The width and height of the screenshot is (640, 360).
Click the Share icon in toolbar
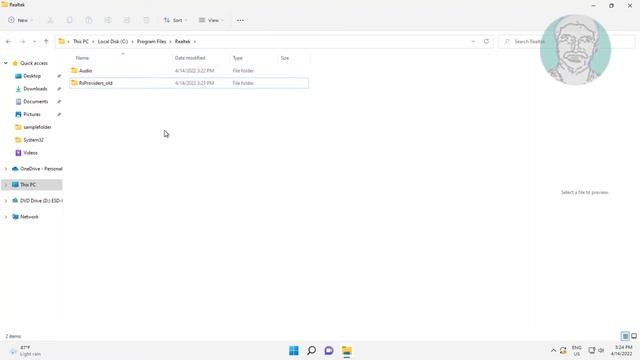click(x=127, y=20)
